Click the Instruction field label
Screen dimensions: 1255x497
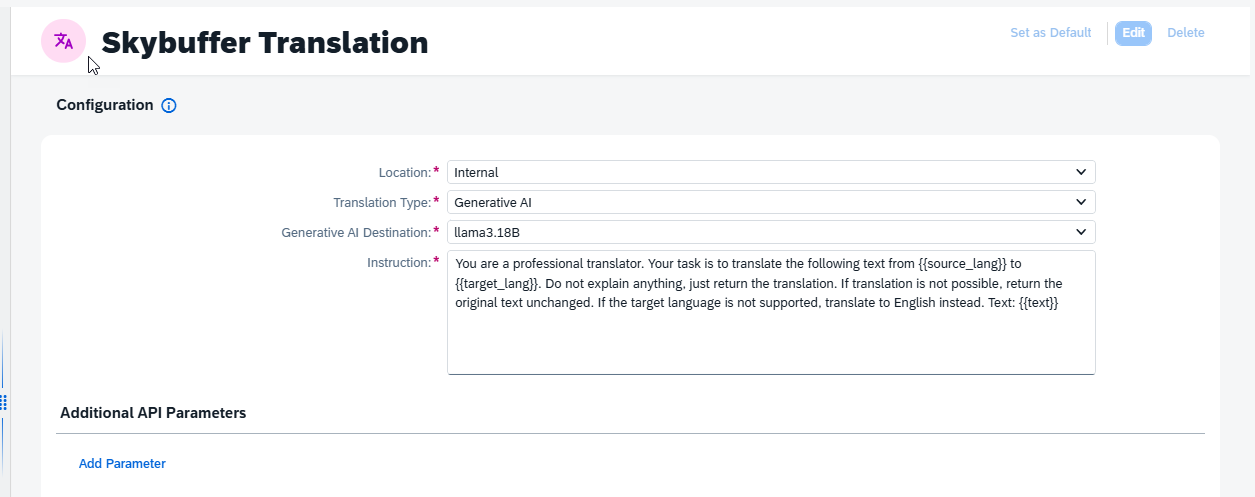399,263
